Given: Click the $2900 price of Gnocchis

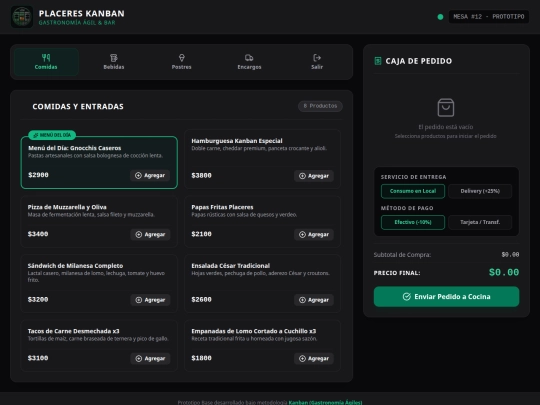Looking at the screenshot, I should coord(38,175).
